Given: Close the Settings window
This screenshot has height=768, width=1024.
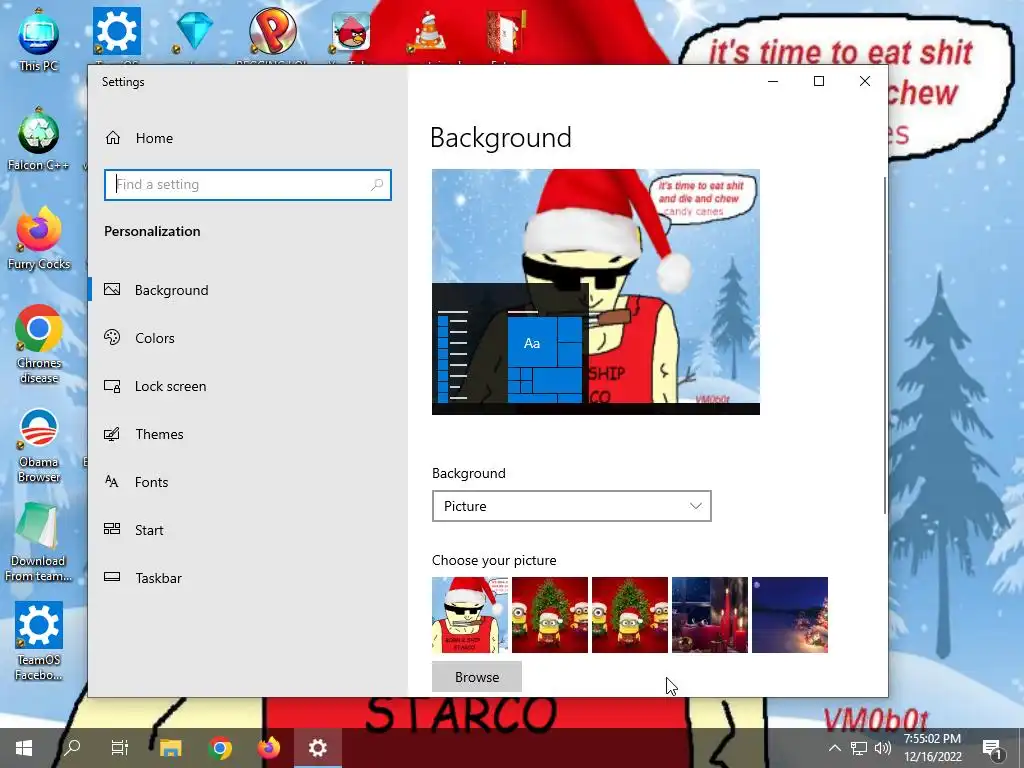Looking at the screenshot, I should pyautogui.click(x=865, y=81).
